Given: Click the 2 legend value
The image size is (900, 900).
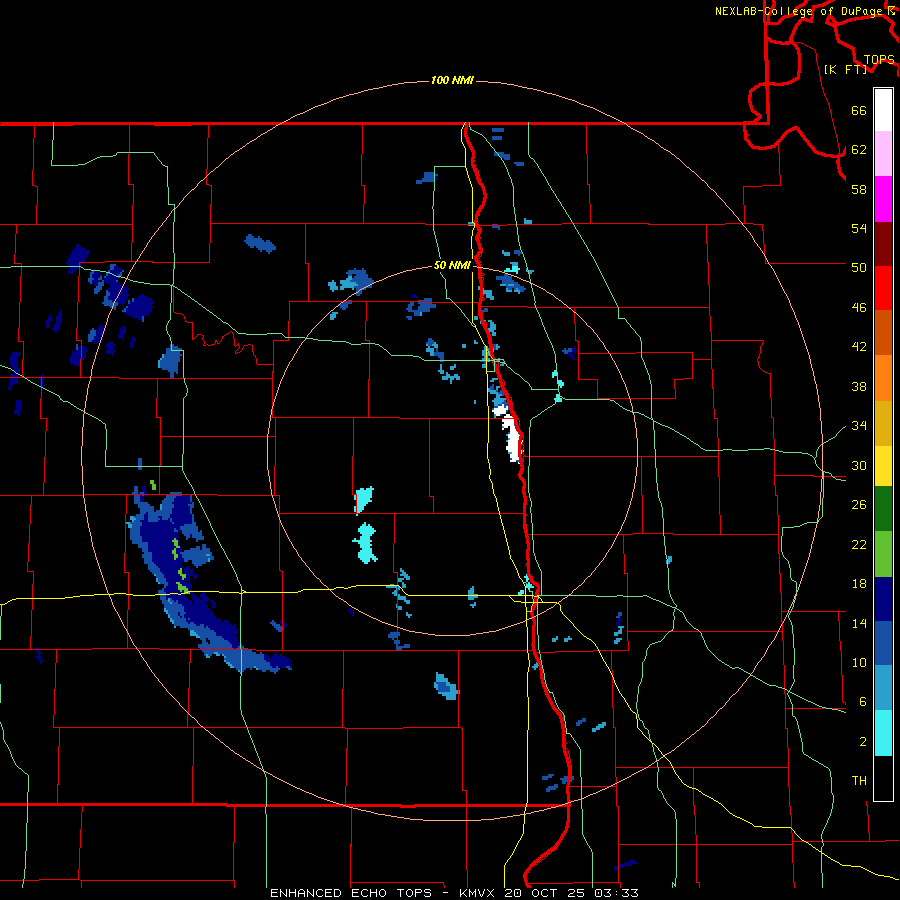Looking at the screenshot, I should (863, 742).
